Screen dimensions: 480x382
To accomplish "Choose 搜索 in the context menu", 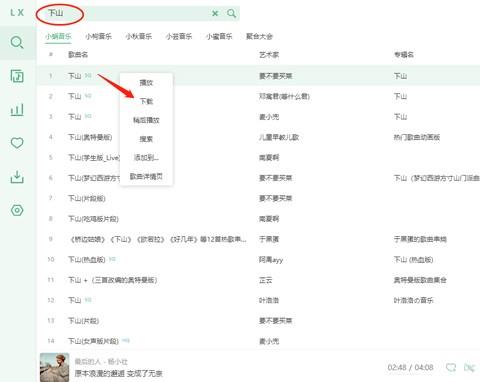I will (x=146, y=139).
